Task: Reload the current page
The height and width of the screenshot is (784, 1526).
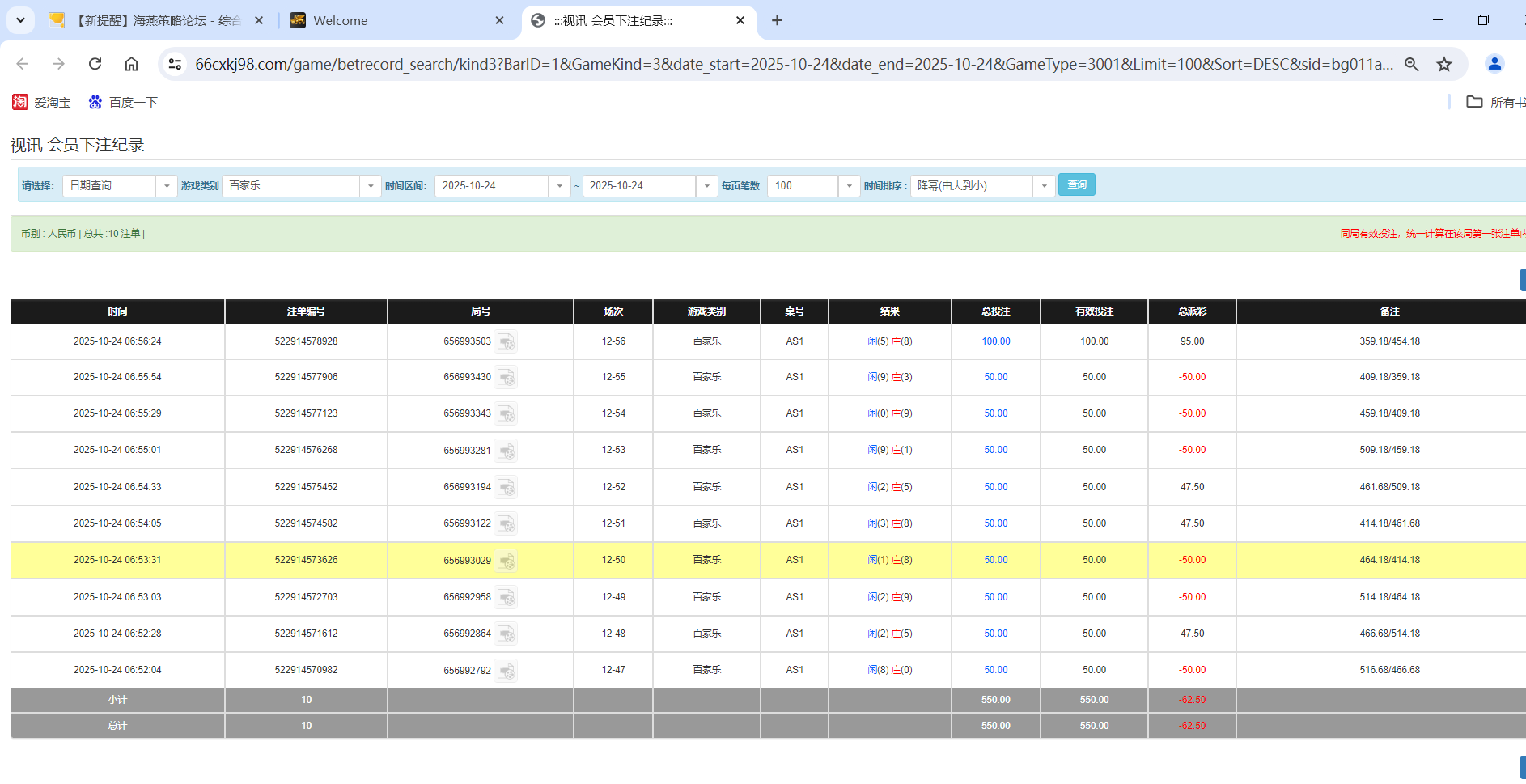Action: [95, 64]
